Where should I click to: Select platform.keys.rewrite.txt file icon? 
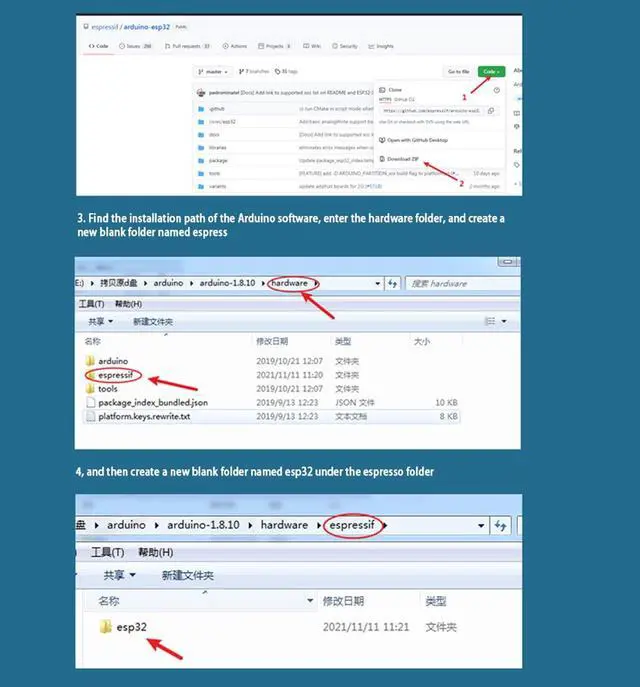click(90, 416)
